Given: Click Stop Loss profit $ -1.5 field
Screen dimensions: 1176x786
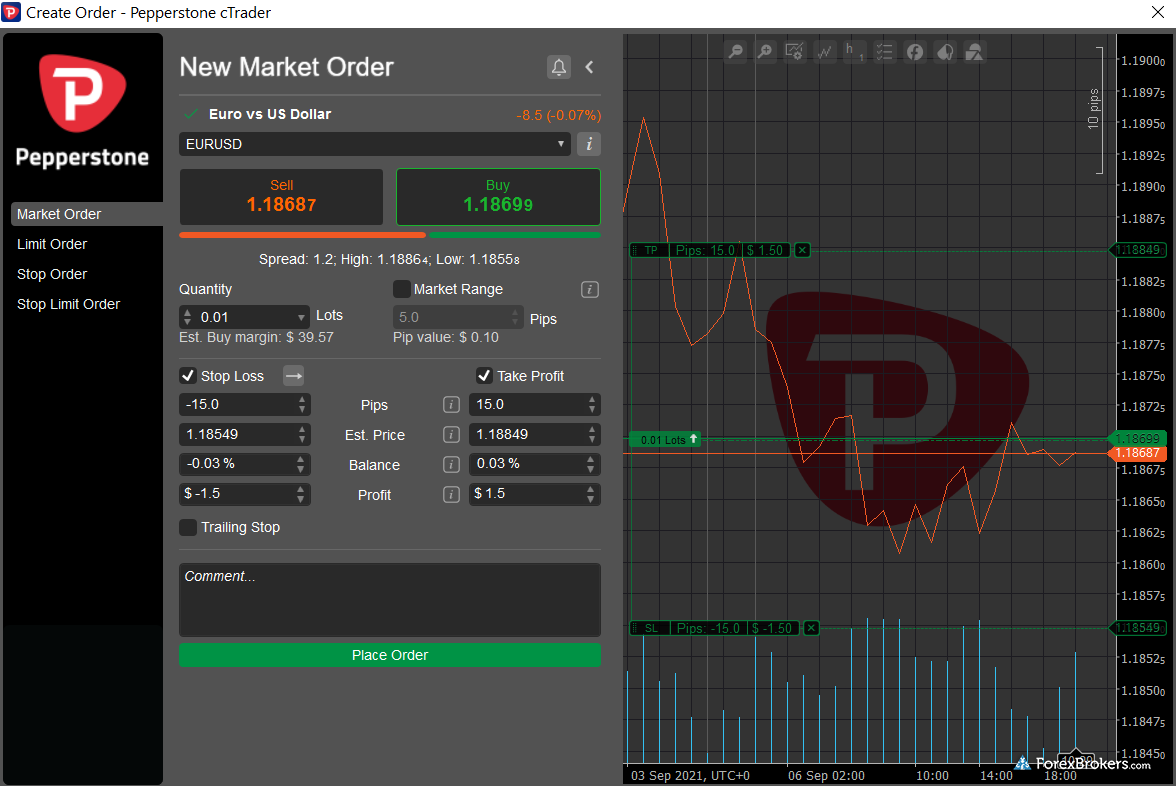Looking at the screenshot, I should [244, 494].
